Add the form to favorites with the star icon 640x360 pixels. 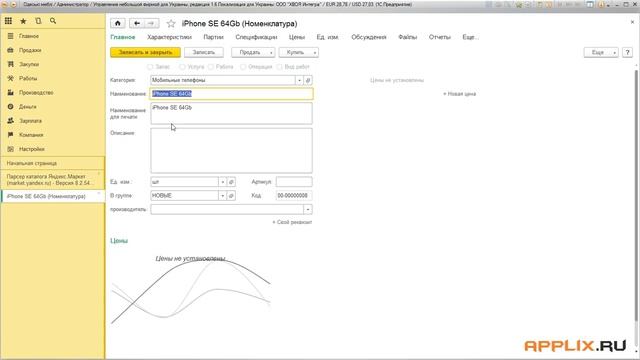[171, 24]
